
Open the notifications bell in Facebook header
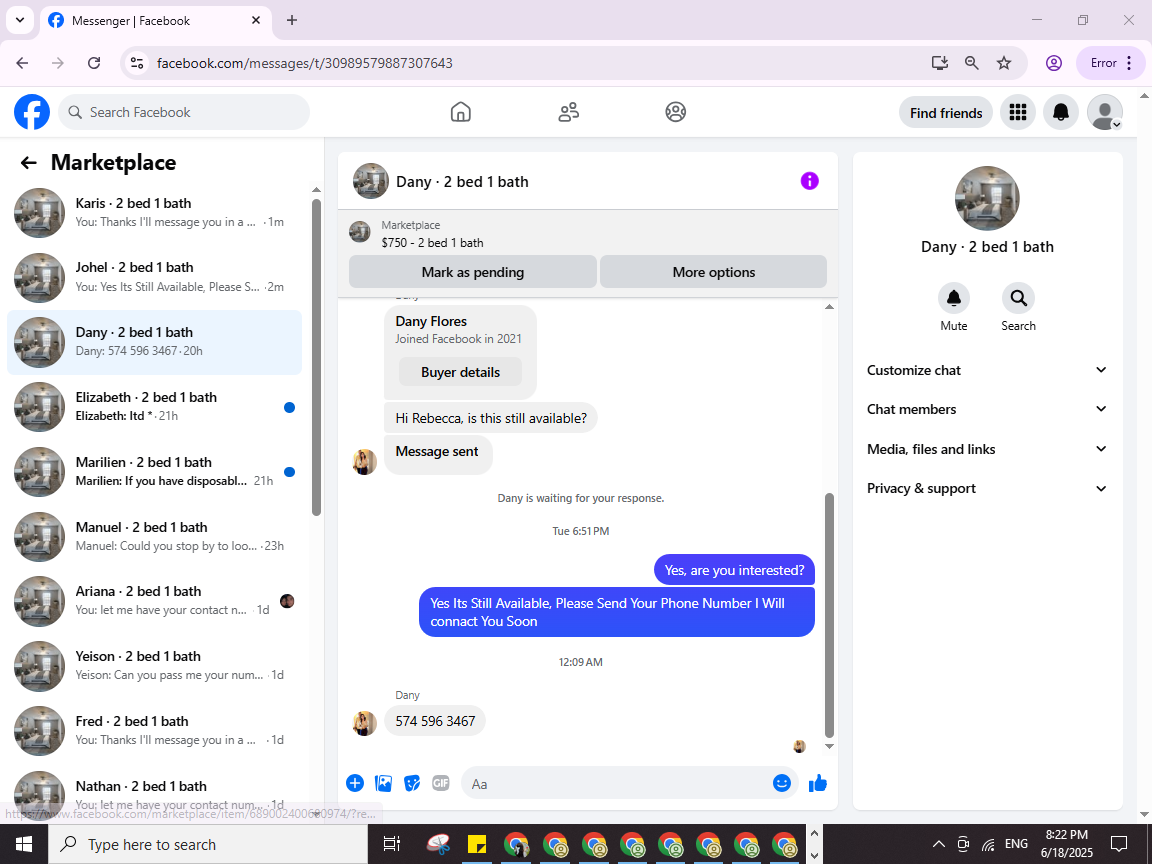(1061, 112)
